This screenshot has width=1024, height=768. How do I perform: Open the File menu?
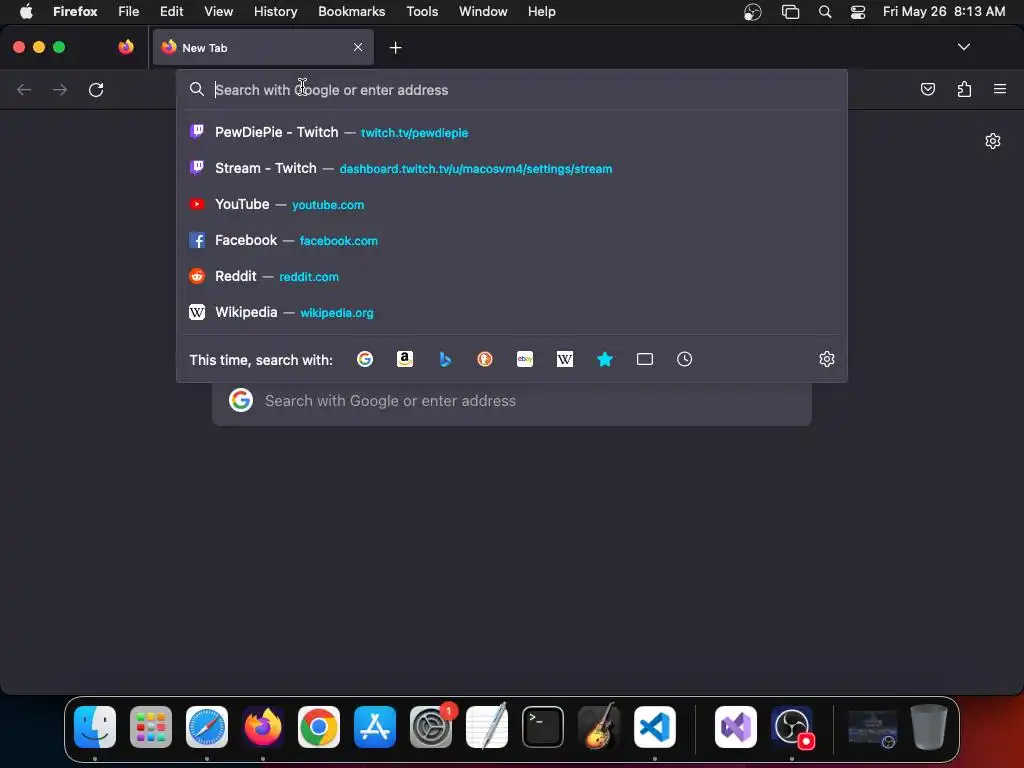pos(129,12)
